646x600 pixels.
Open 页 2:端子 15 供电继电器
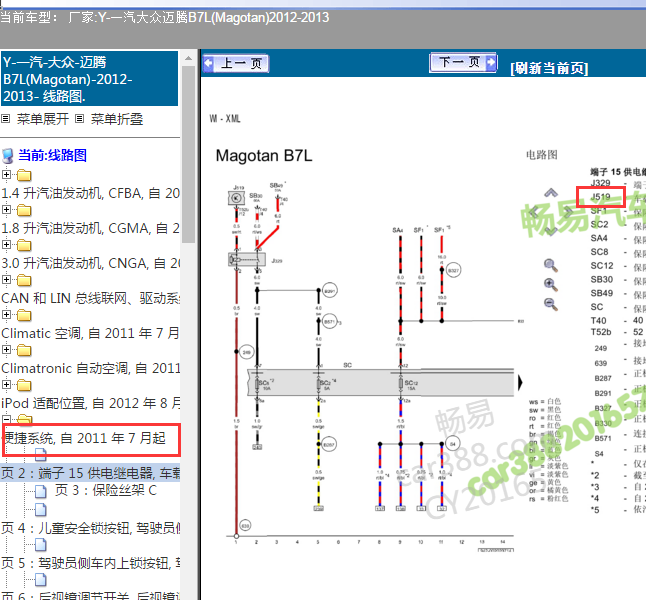tap(90, 473)
